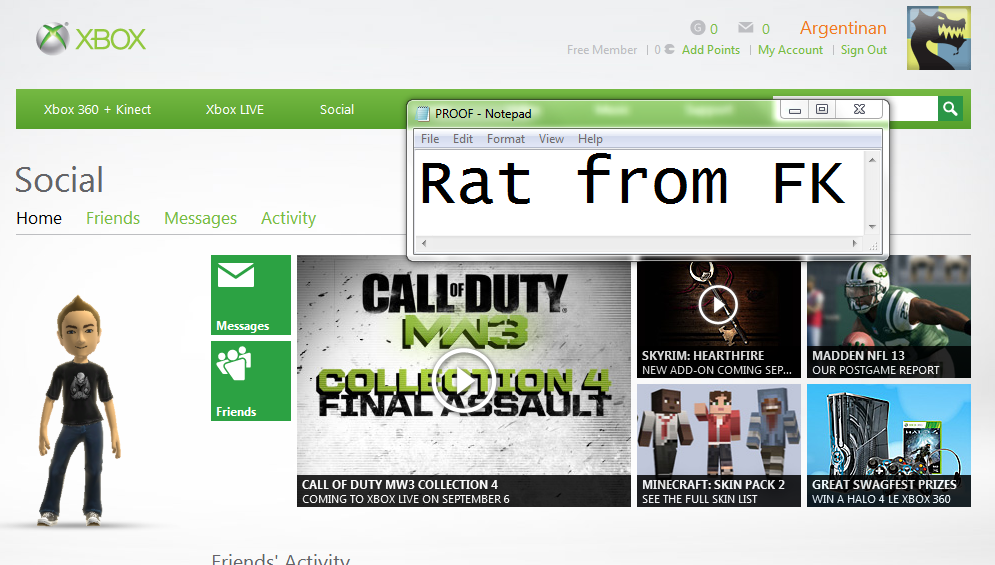This screenshot has height=565, width=995.
Task: Switch to the Activity tab
Action: click(288, 218)
